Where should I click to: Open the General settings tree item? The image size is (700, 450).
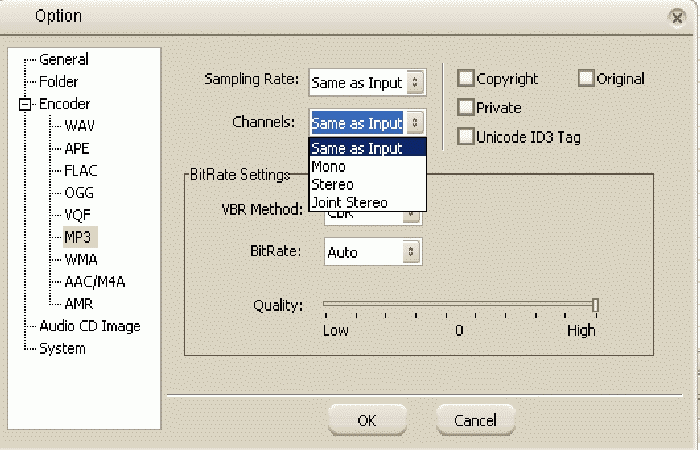pos(63,60)
